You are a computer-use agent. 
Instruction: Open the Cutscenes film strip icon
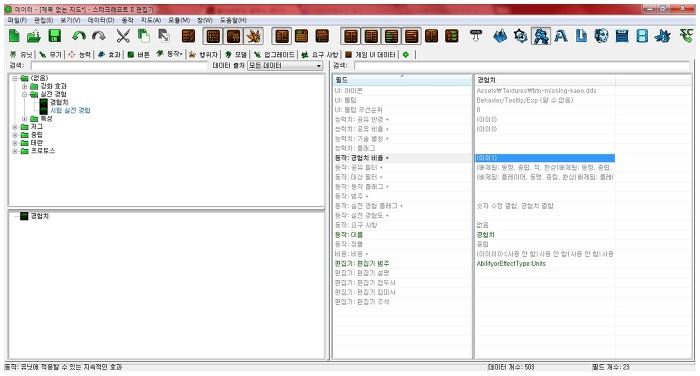pos(642,36)
